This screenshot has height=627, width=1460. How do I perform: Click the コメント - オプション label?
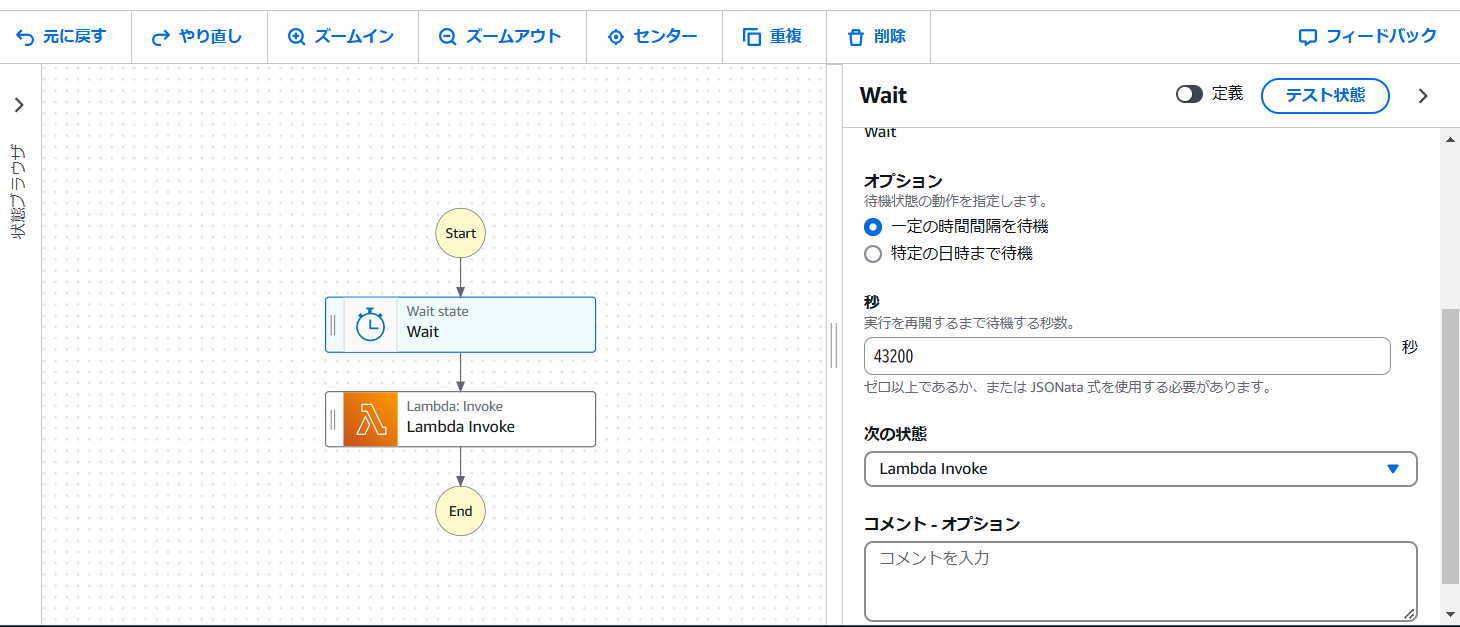tap(942, 524)
